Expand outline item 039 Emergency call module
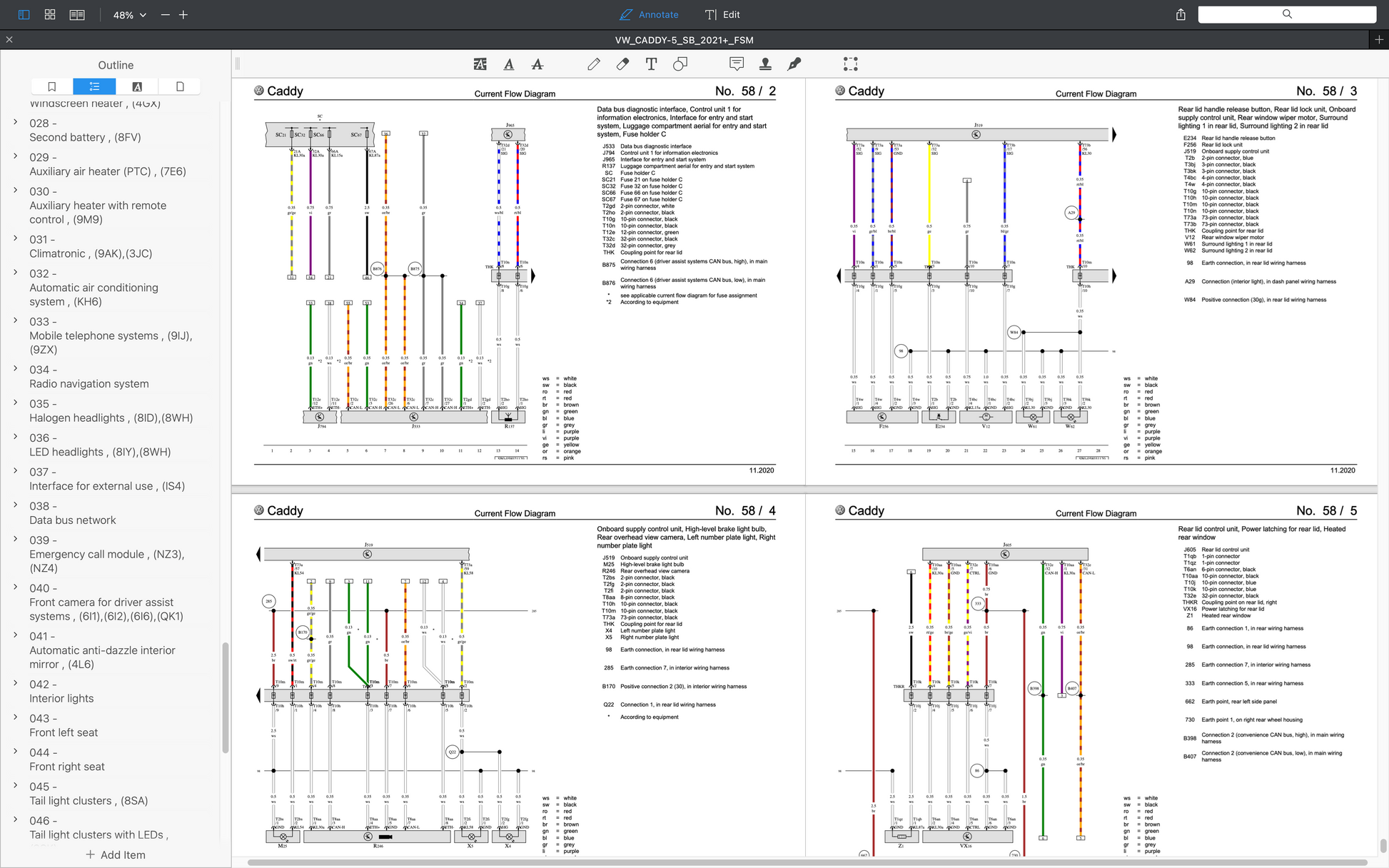1389x868 pixels. 16,539
